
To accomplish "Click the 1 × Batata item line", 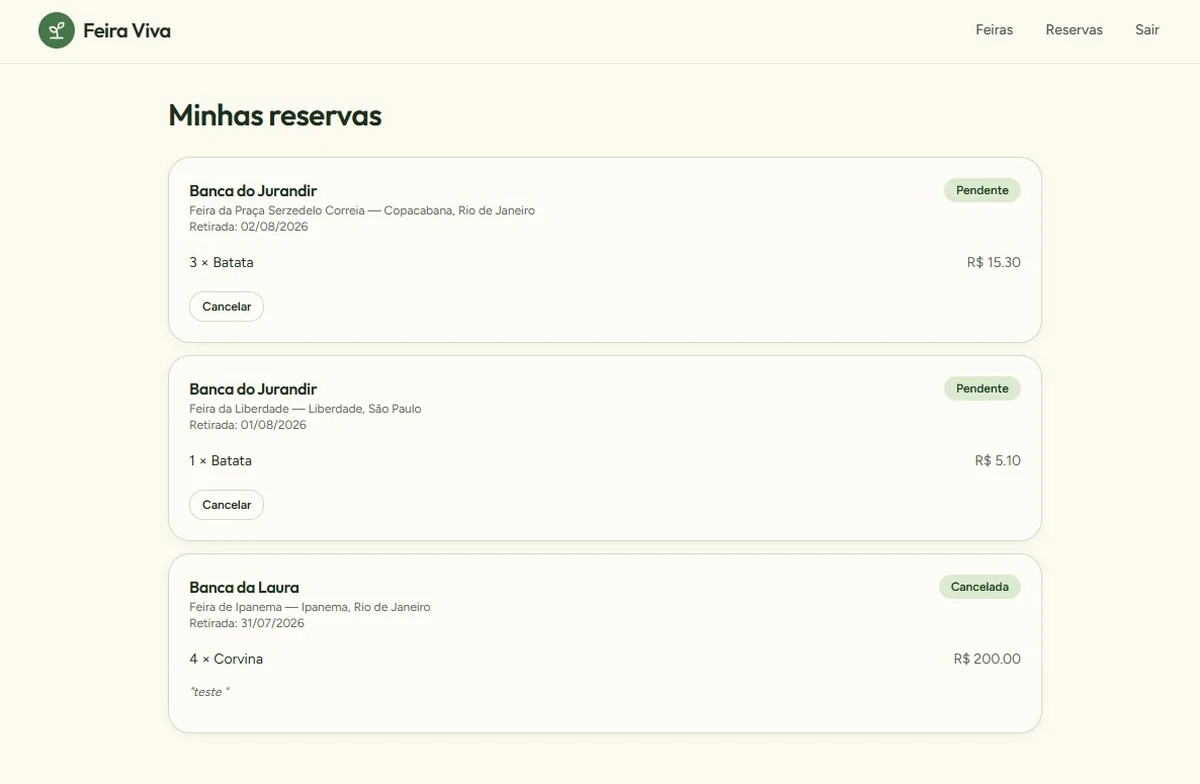I will coord(221,461).
